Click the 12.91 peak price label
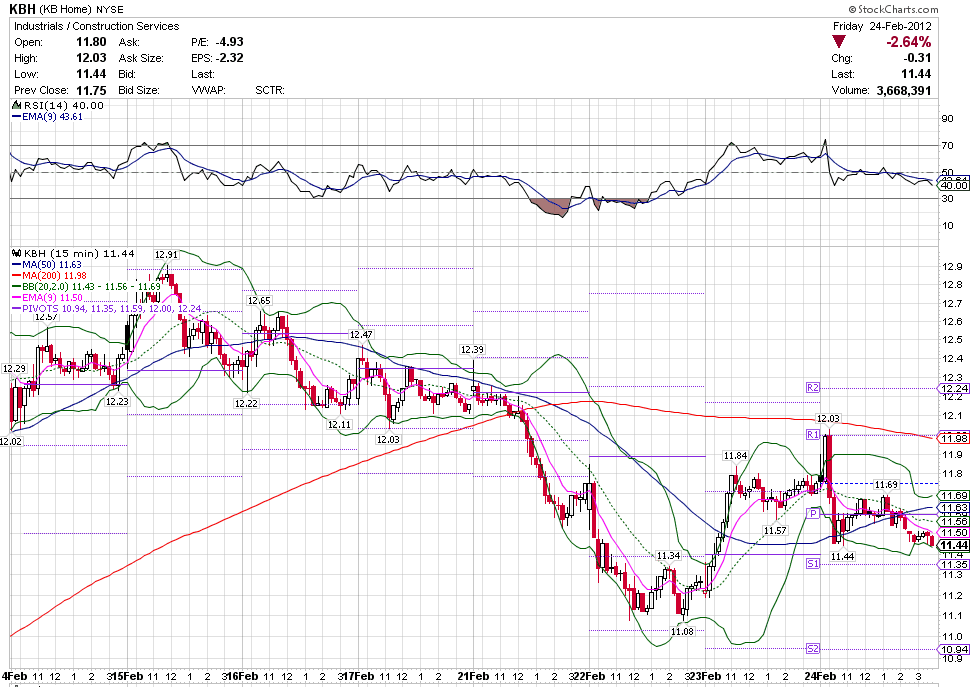The height and width of the screenshot is (687, 980). [x=166, y=254]
